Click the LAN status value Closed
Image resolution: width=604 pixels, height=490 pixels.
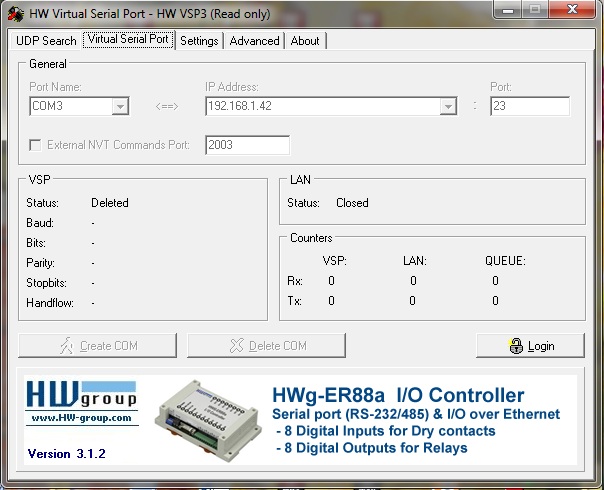point(352,203)
